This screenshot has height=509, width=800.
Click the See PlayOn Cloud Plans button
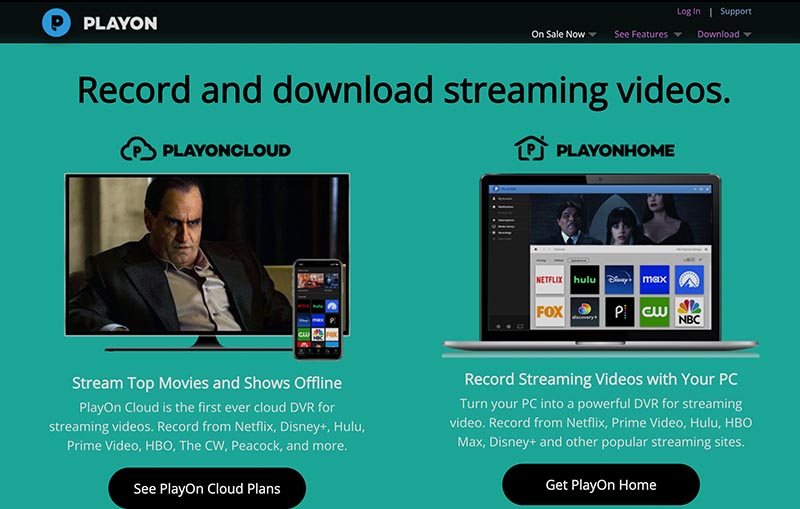pos(207,488)
